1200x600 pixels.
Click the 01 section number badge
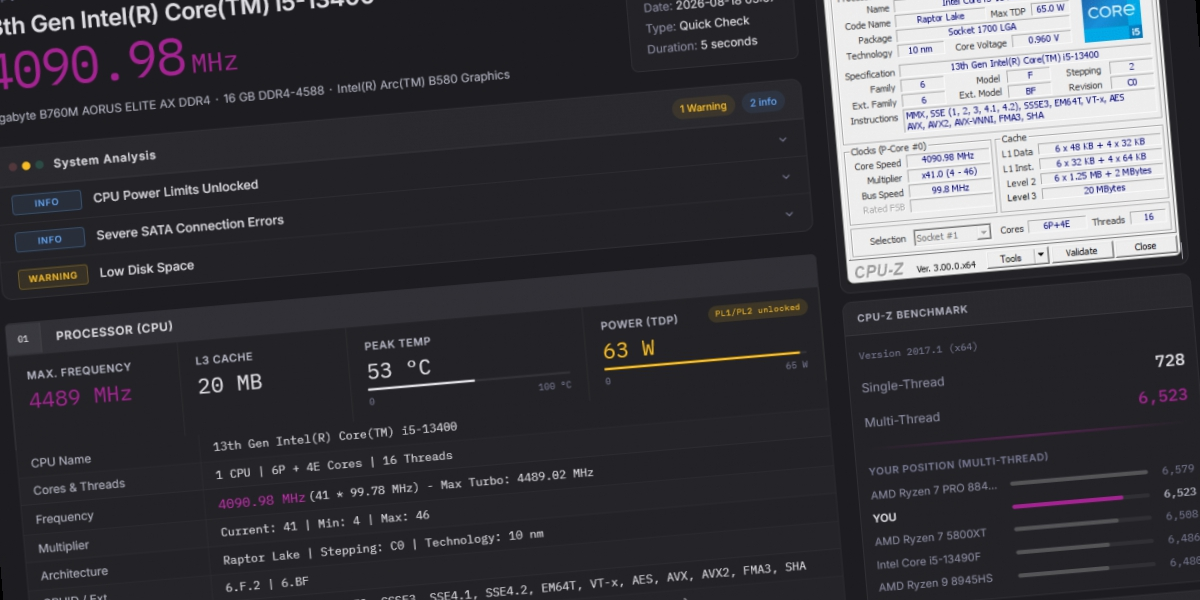[23, 339]
